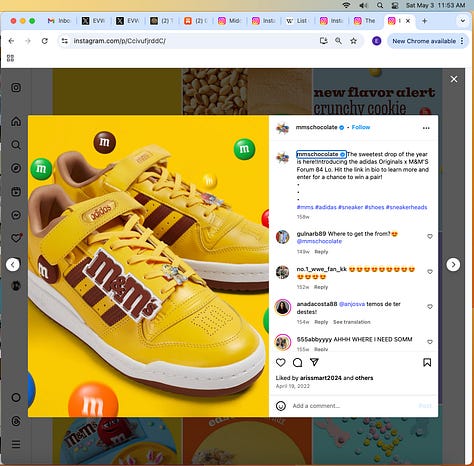Click the install app icon in the address bar

(323, 41)
